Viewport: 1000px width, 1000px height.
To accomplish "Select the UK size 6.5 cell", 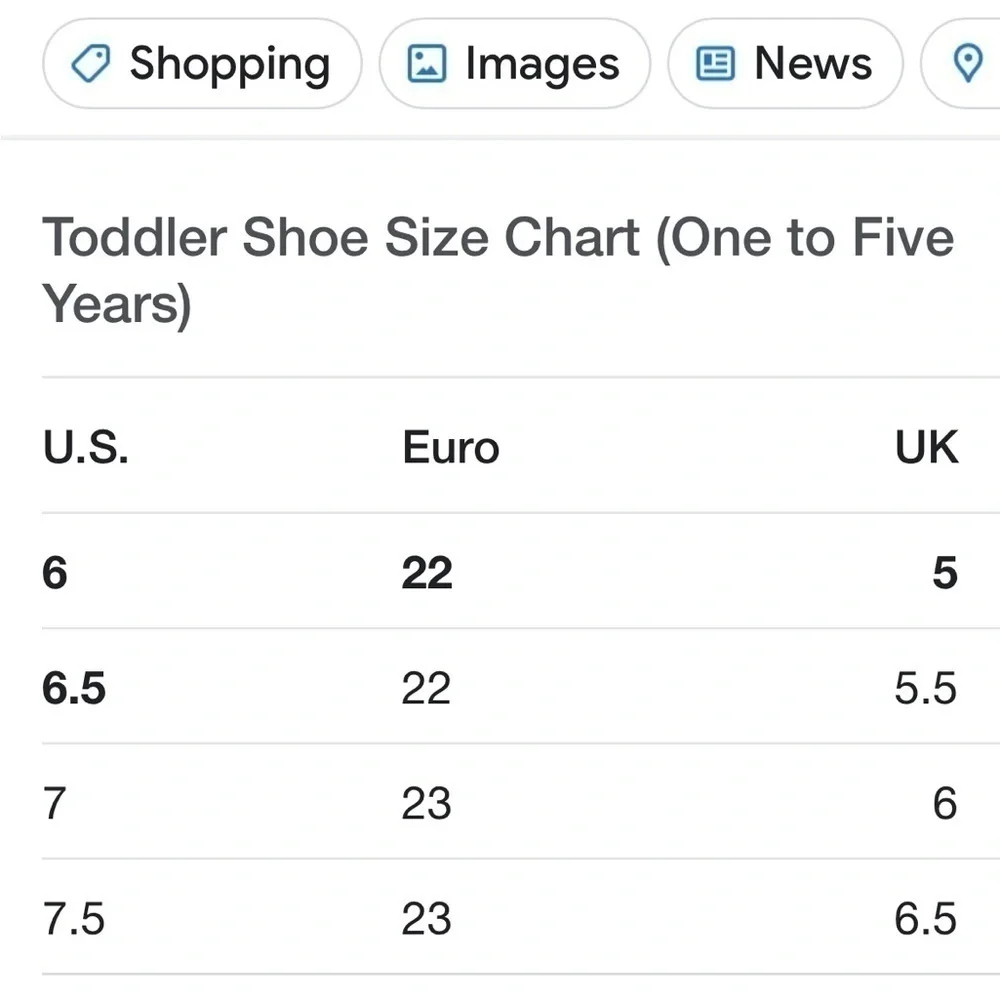I will (925, 919).
